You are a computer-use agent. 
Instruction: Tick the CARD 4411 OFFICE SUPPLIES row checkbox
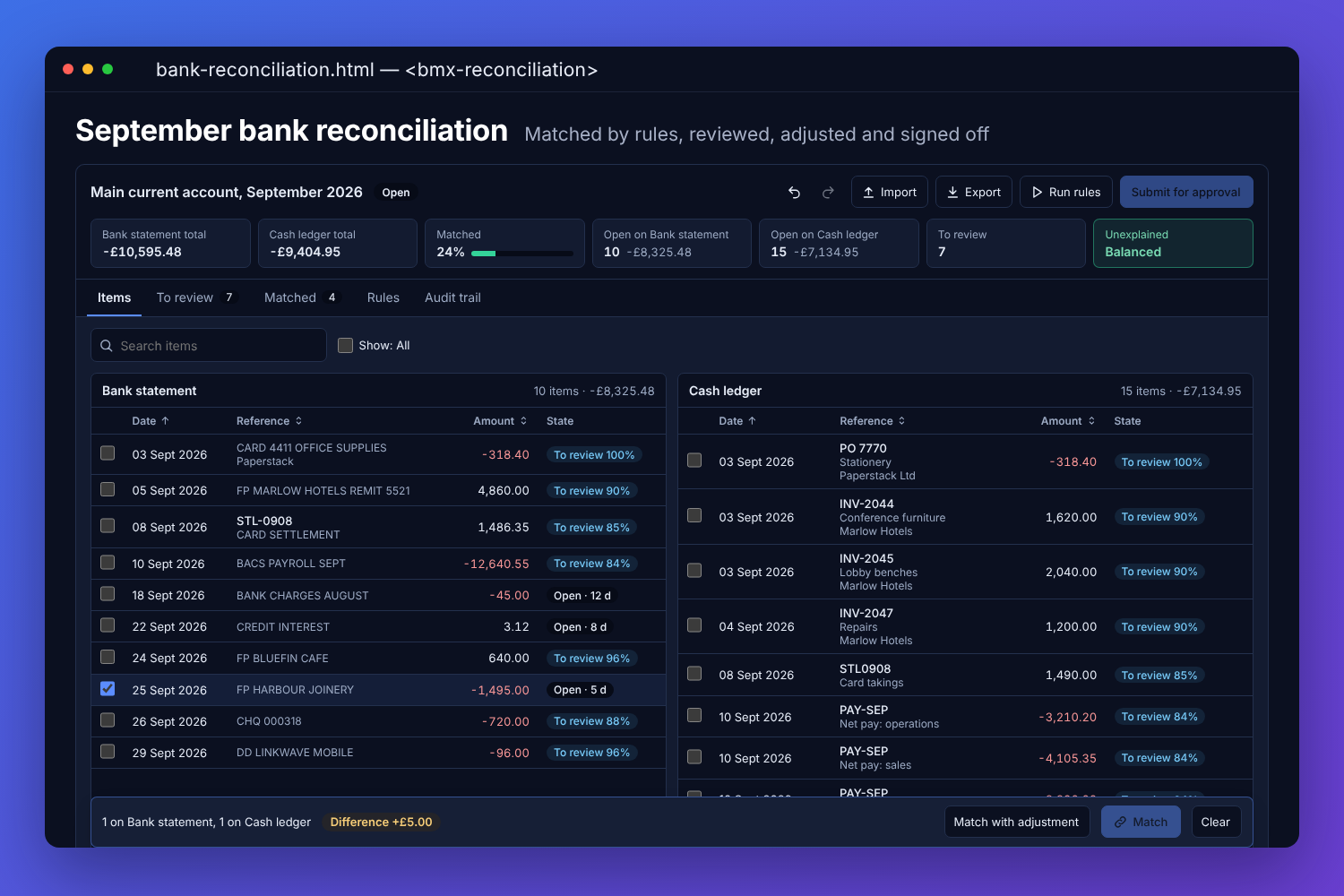[108, 453]
